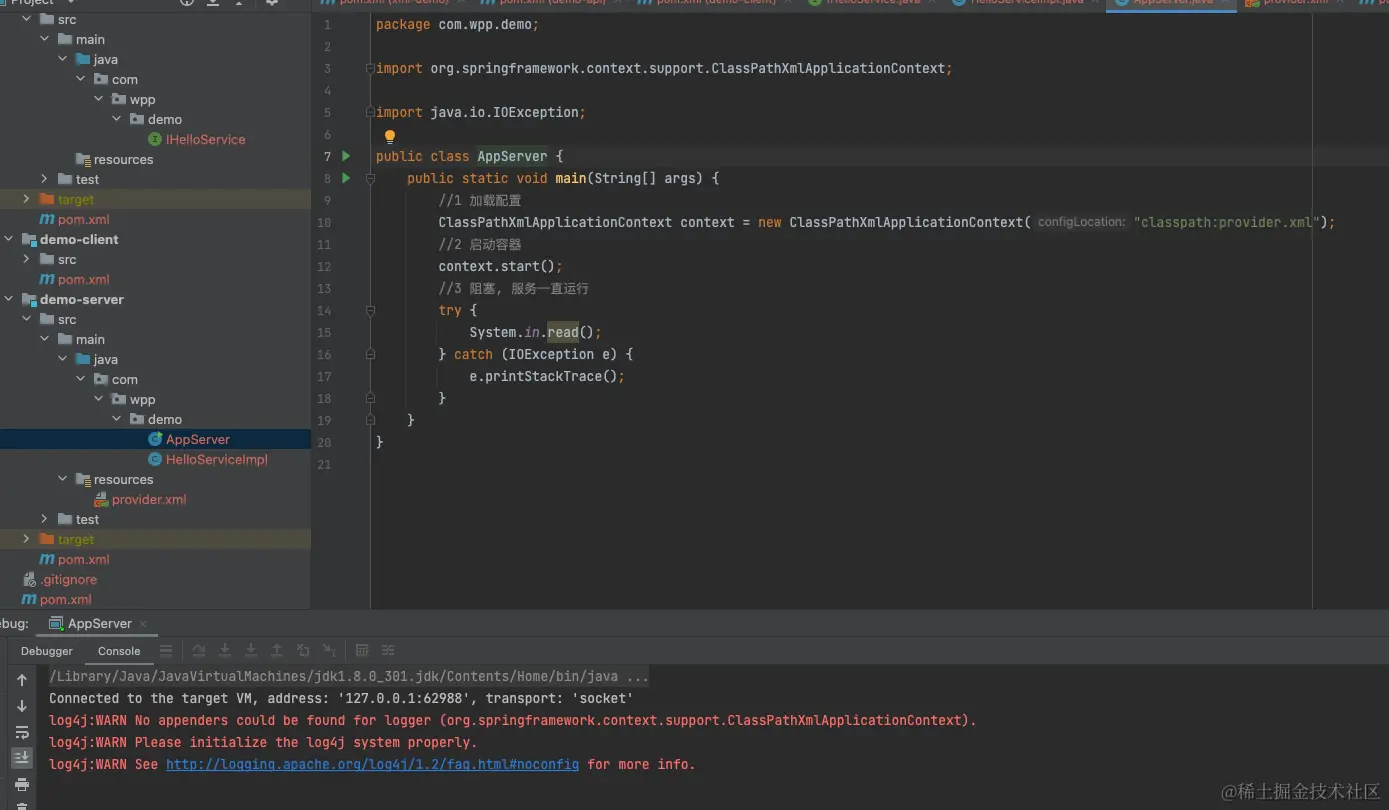Fold the main method at line 8
The image size is (1389, 810).
(370, 178)
